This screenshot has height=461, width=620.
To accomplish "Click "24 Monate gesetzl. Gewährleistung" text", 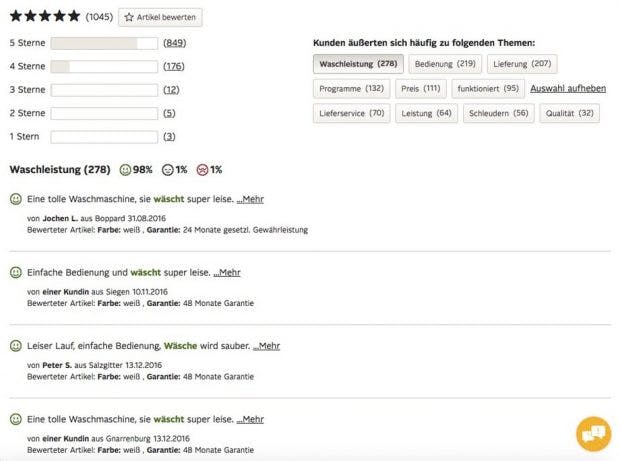I will 245,230.
